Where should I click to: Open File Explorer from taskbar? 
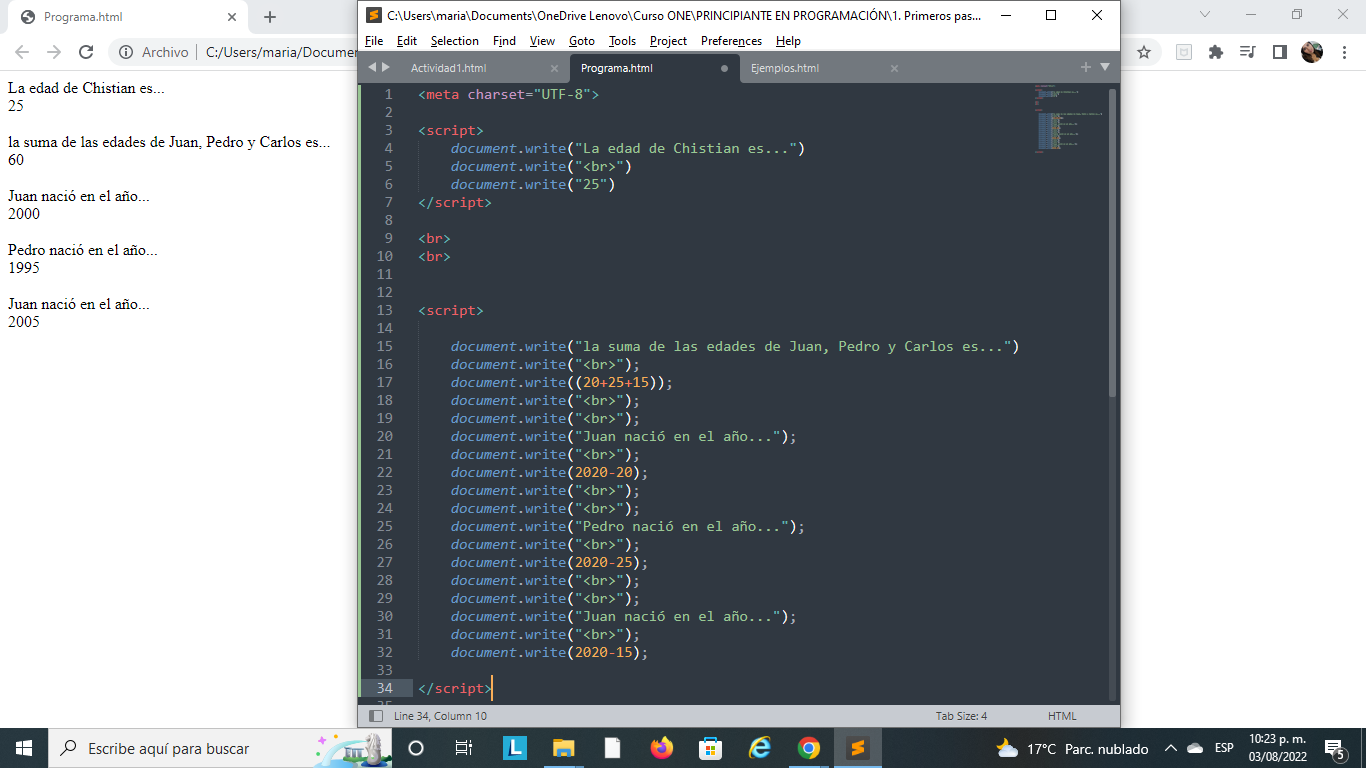[564, 748]
